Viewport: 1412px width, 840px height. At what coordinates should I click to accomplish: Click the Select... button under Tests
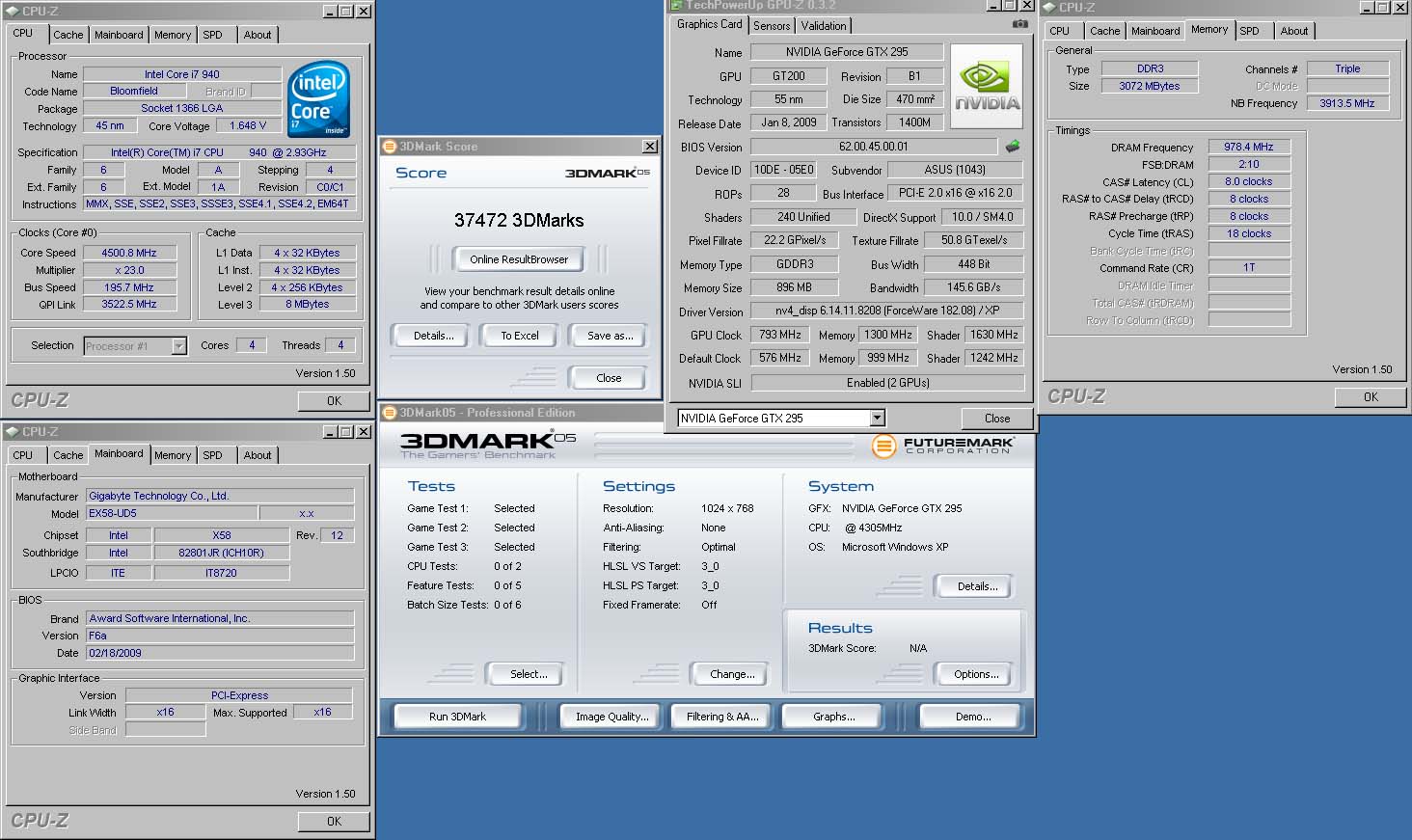point(528,674)
